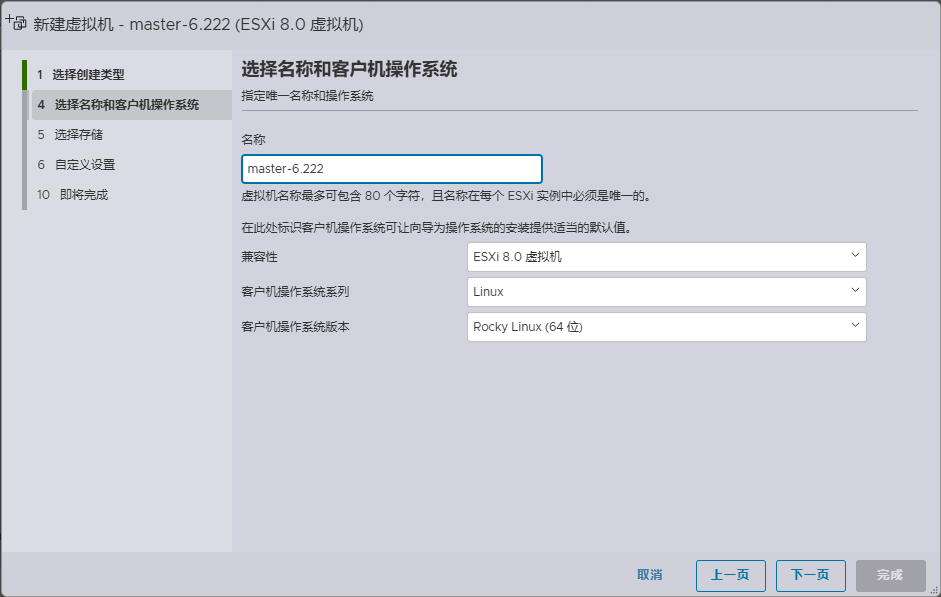Click the heading 选择名称和客户机操作系统
Viewport: 941px width, 597px height.
tap(349, 69)
